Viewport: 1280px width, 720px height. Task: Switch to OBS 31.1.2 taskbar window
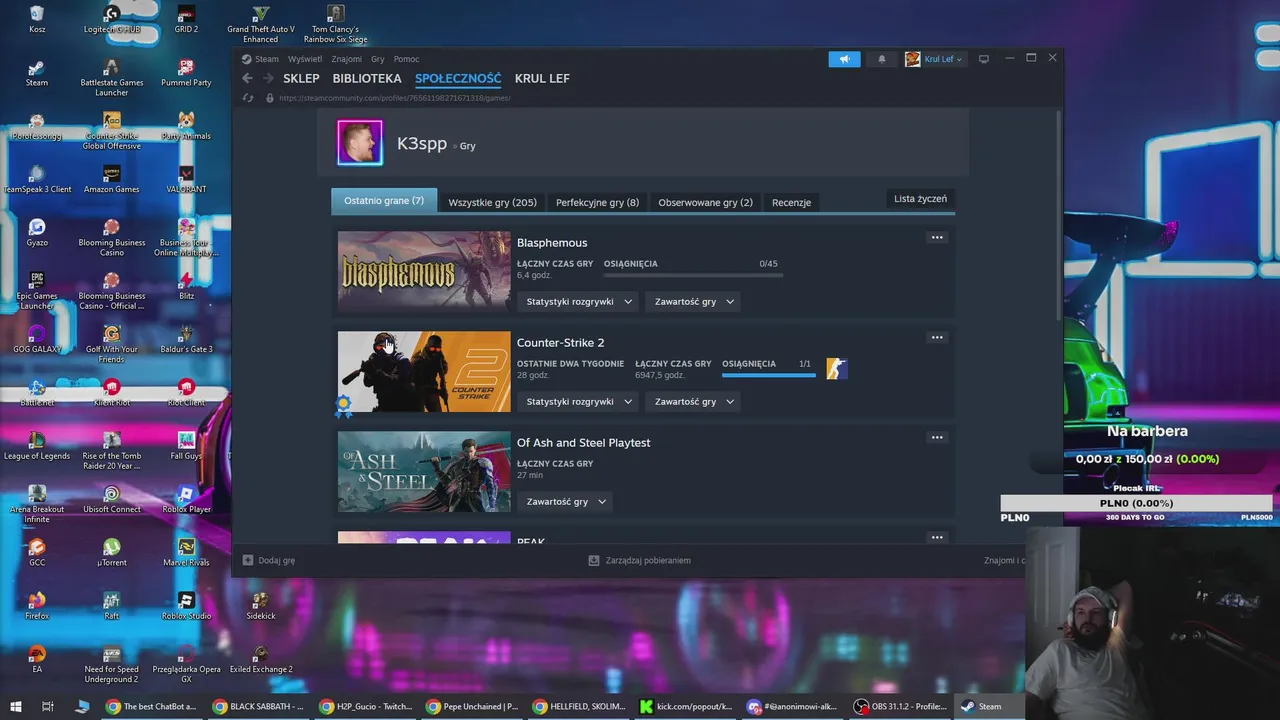(x=900, y=706)
